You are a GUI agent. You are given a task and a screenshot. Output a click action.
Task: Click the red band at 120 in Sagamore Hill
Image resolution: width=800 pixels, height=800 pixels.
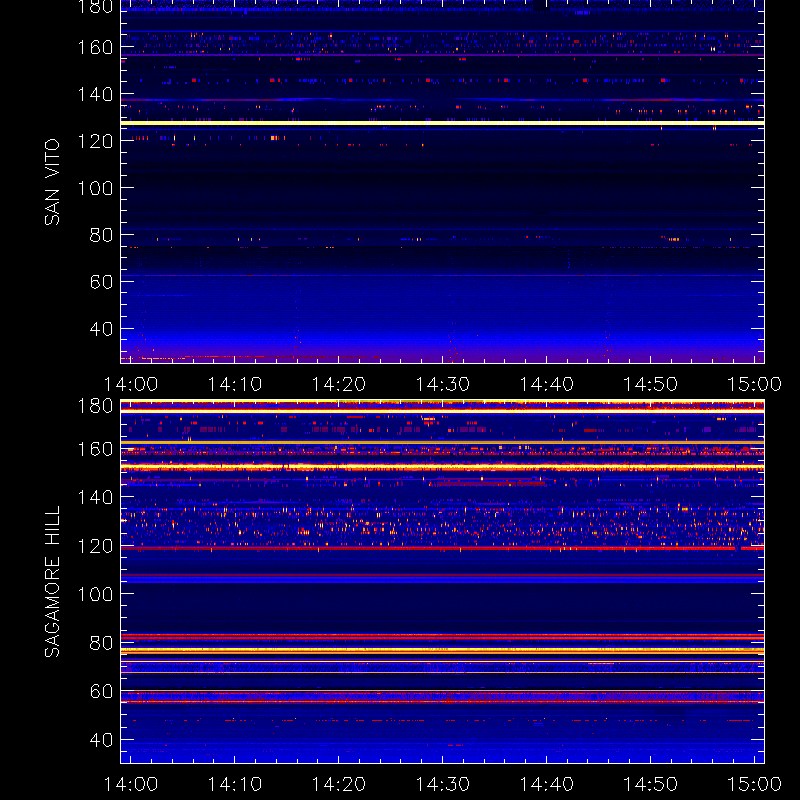442,548
